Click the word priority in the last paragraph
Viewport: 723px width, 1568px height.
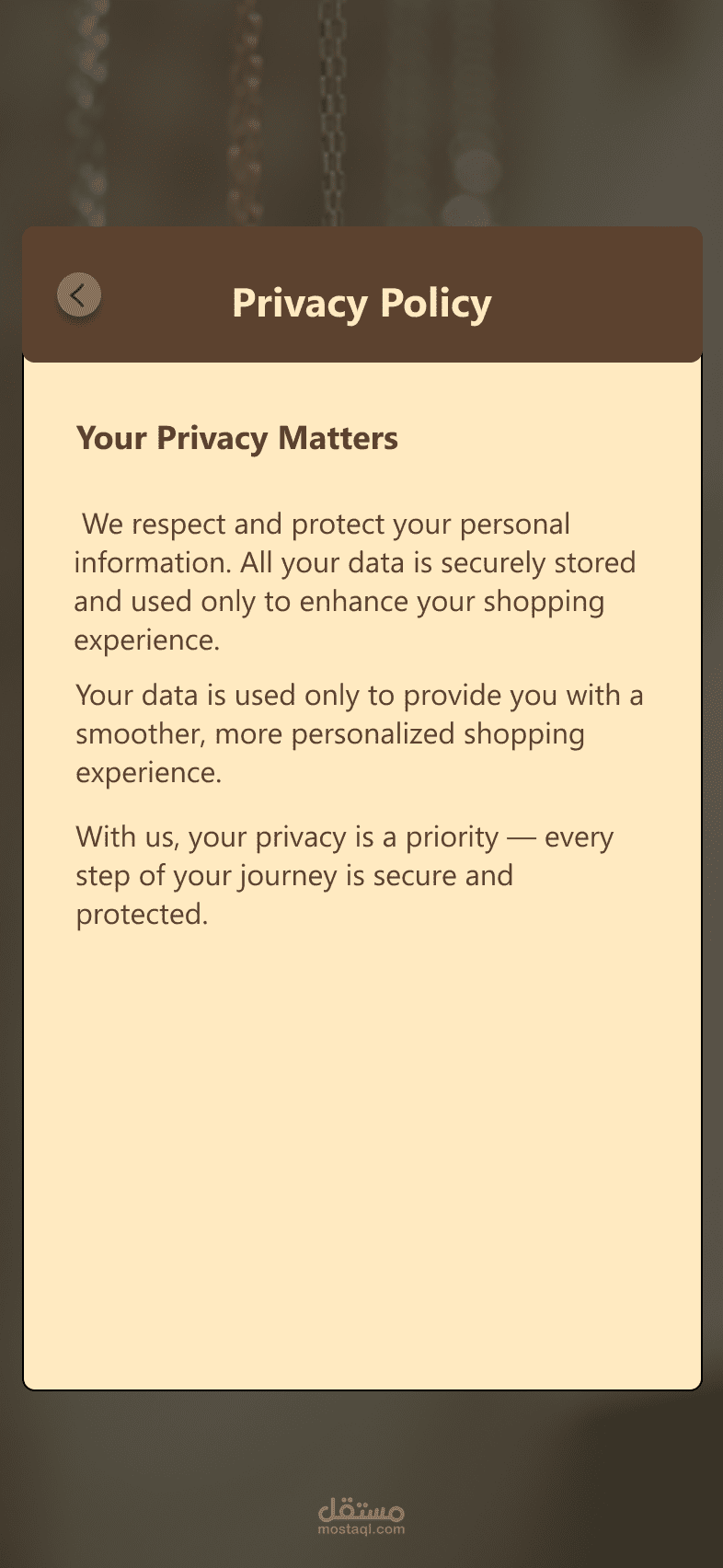click(x=452, y=837)
